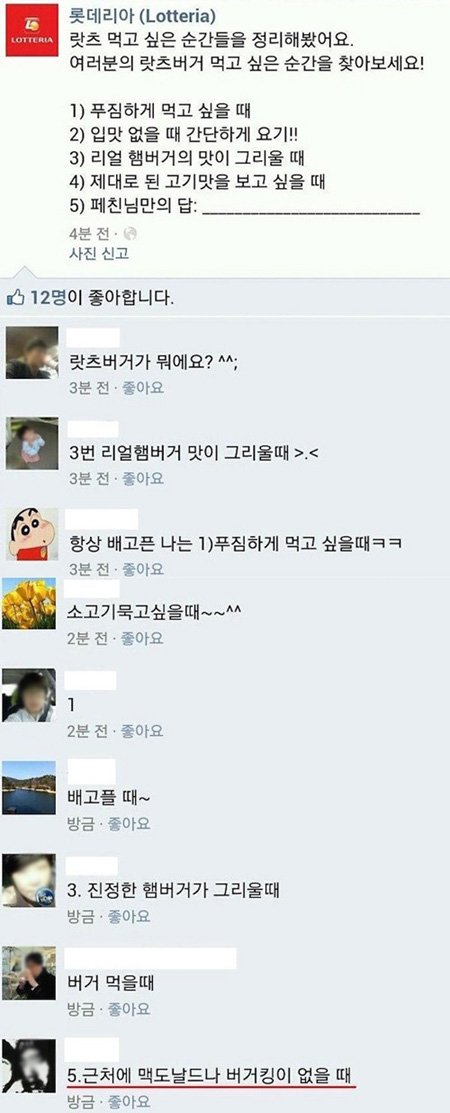
Task: Like the comment 랏츠버거가 뭐에요?
Action: point(143,388)
